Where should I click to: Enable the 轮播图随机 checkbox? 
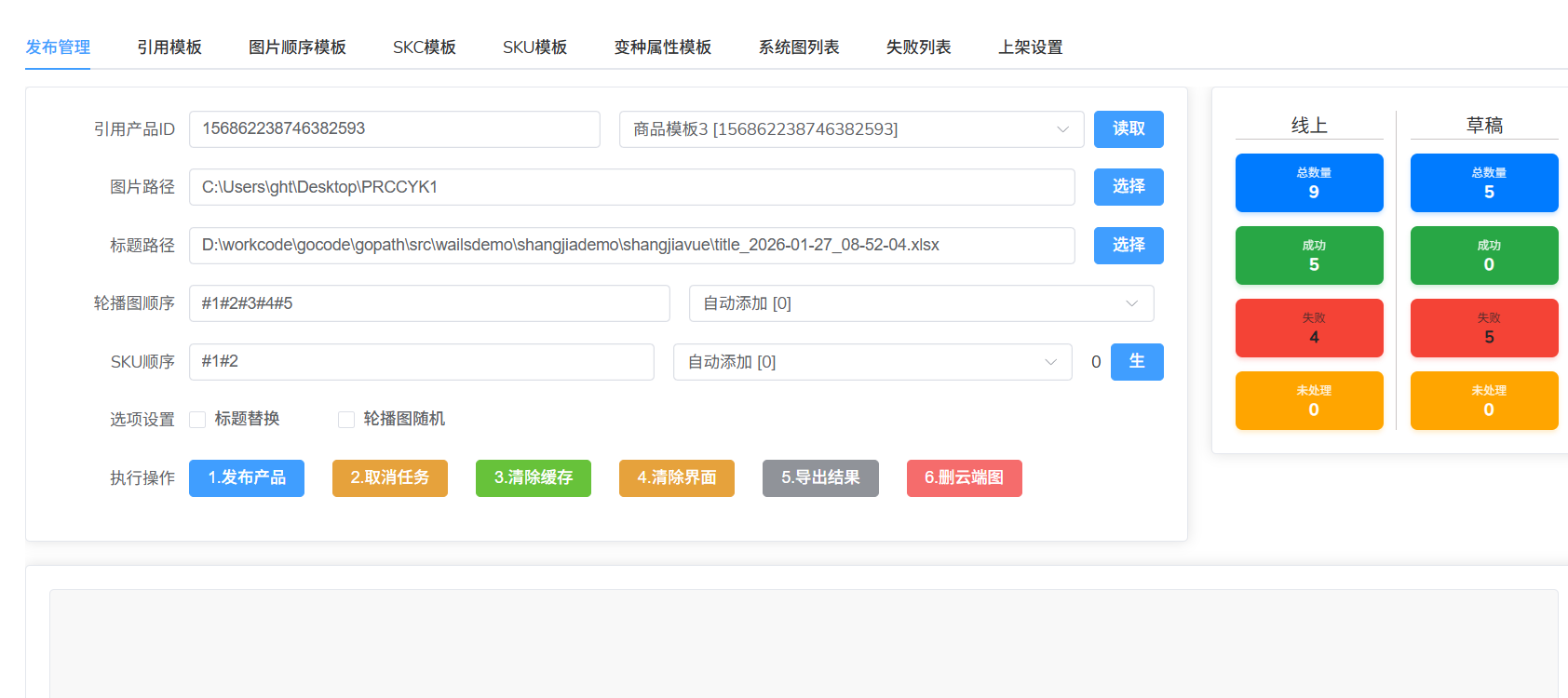click(x=346, y=420)
